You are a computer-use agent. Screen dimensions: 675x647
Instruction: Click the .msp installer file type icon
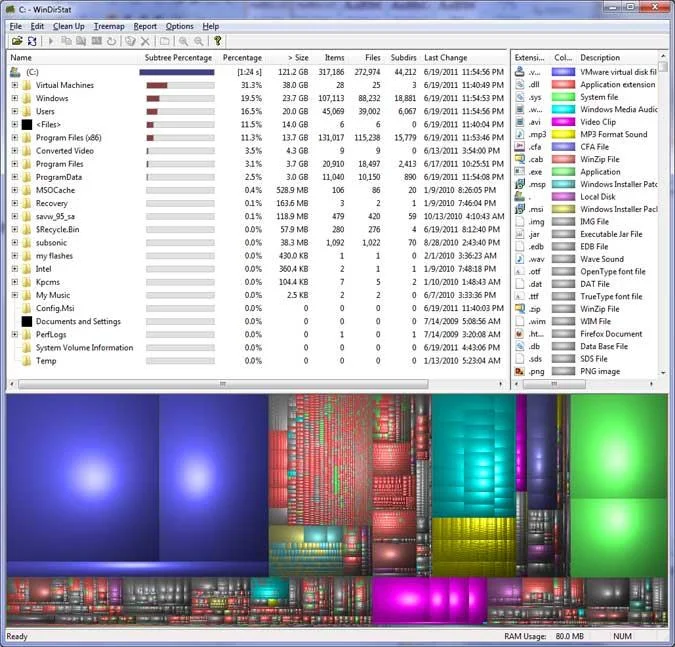[520, 184]
